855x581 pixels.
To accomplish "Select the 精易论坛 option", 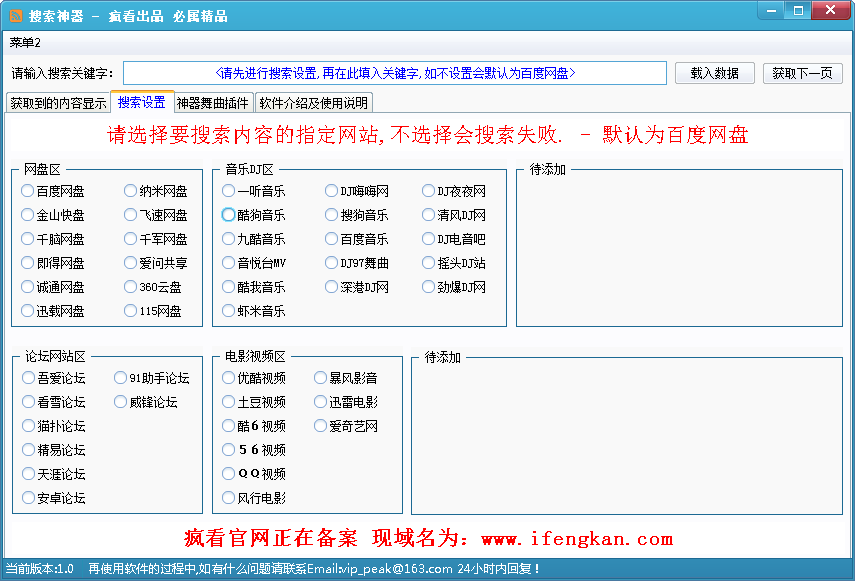I will tap(54, 450).
